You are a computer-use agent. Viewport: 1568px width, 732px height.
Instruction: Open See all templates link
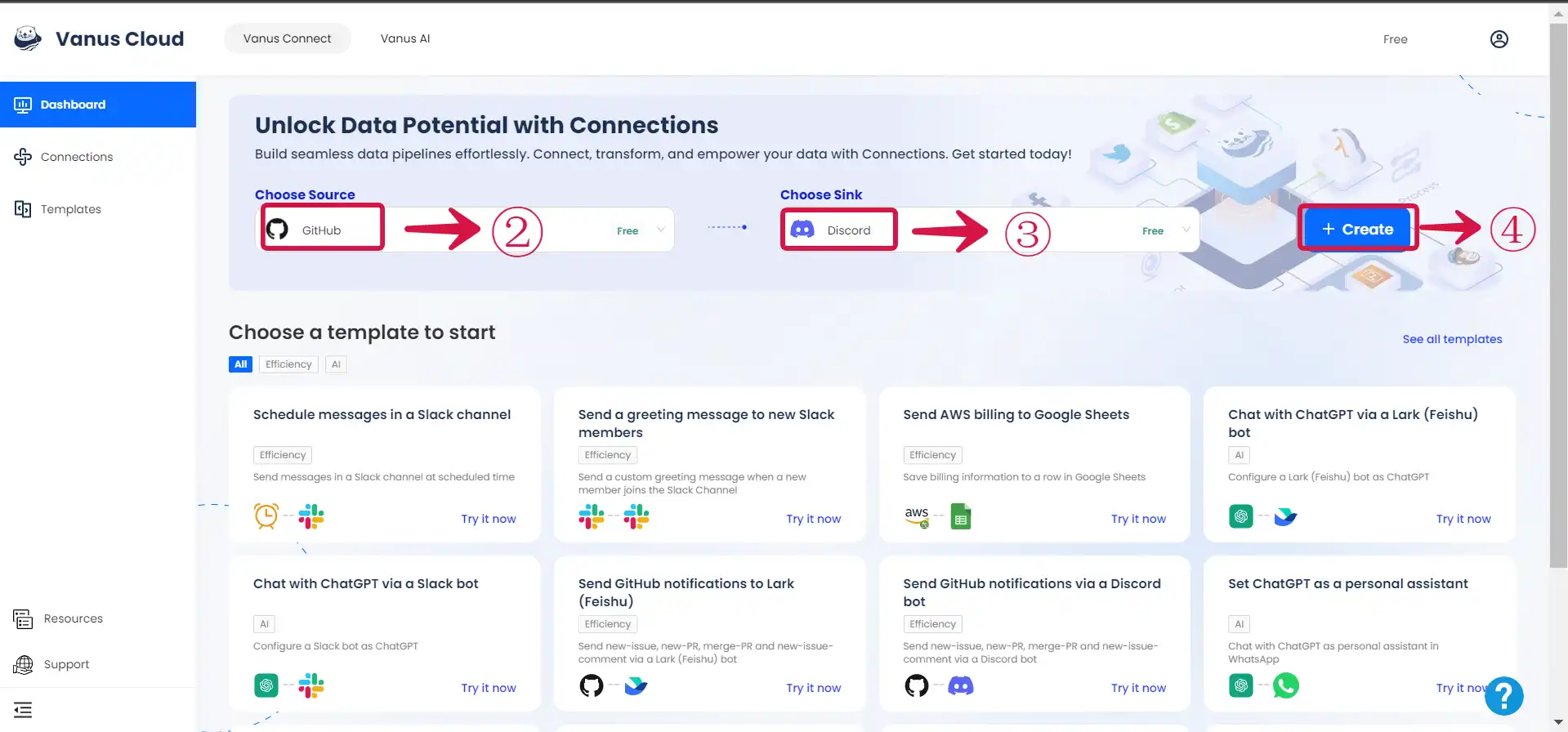point(1452,339)
